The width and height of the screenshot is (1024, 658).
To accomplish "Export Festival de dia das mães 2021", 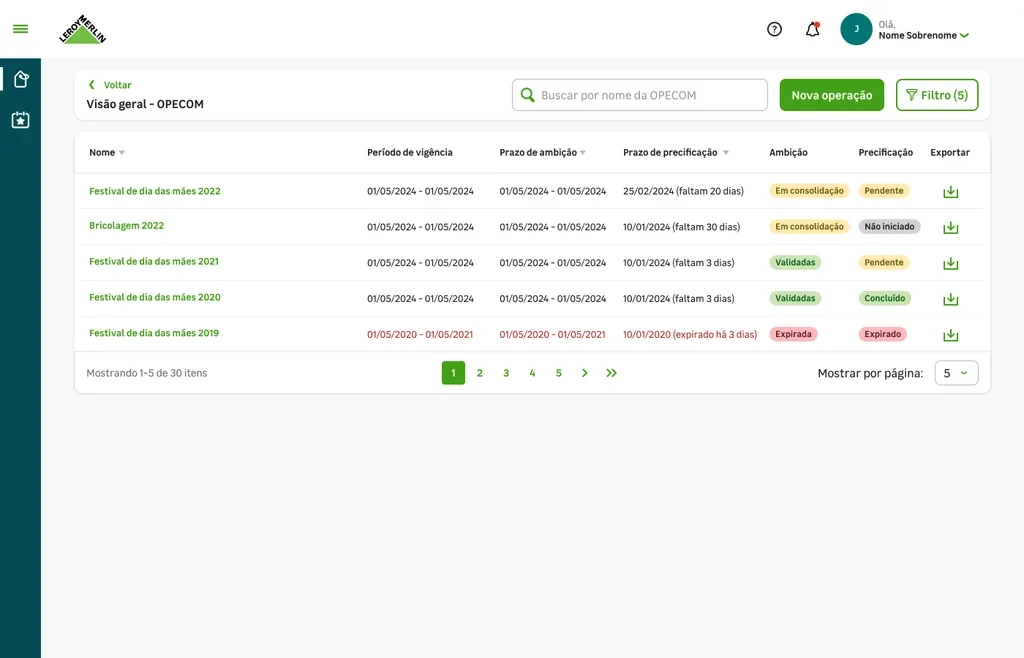I will coord(951,264).
